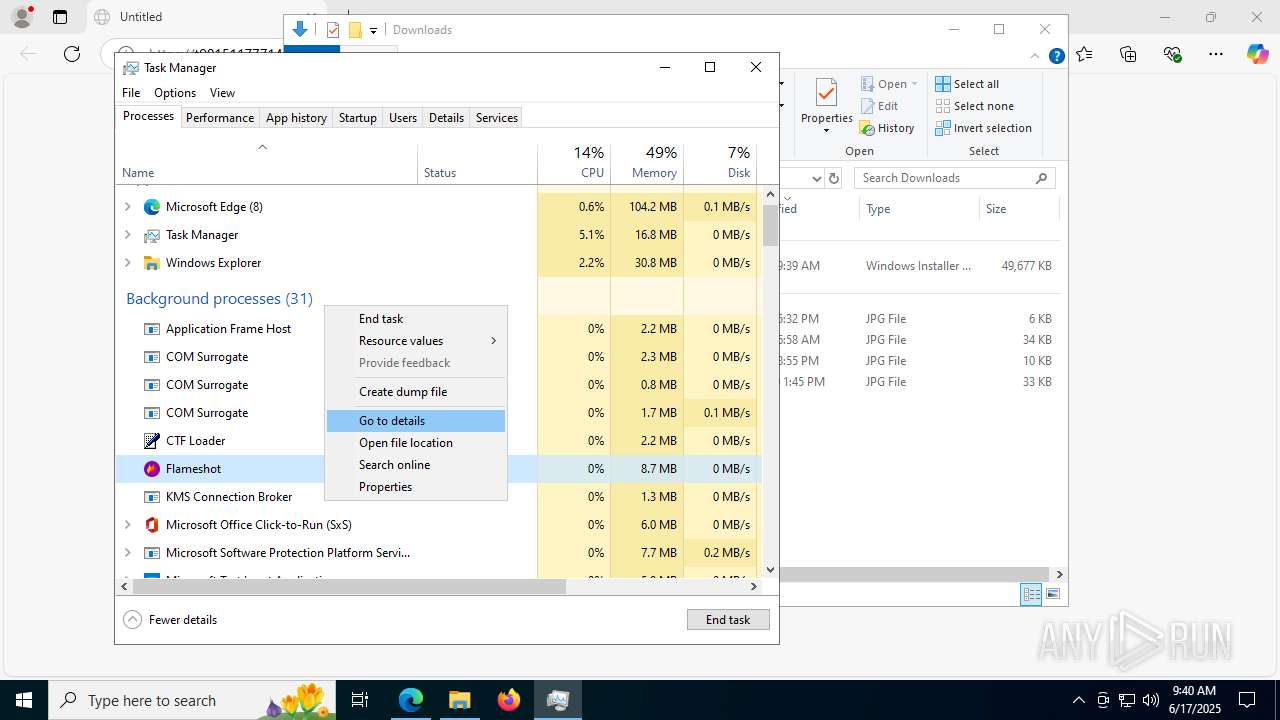This screenshot has height=720, width=1280.
Task: Switch to the Startup tab
Action: pos(357,118)
